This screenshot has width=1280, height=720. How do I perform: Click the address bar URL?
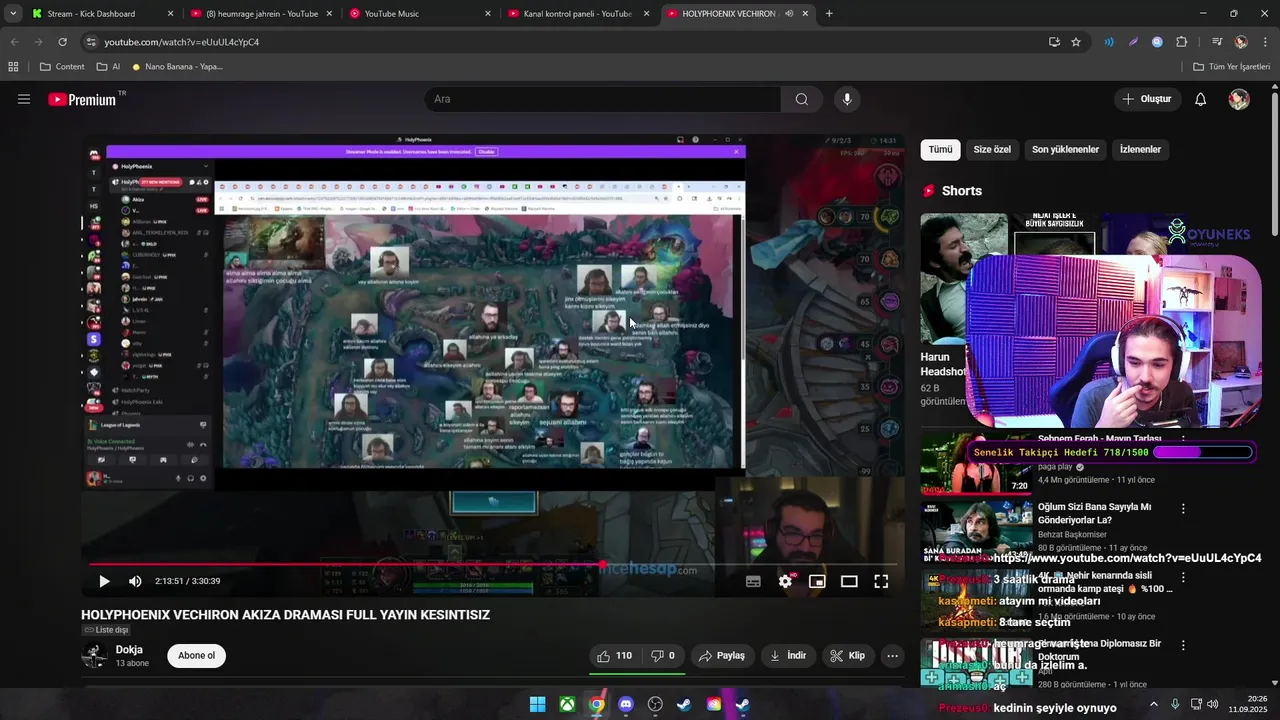tap(182, 42)
